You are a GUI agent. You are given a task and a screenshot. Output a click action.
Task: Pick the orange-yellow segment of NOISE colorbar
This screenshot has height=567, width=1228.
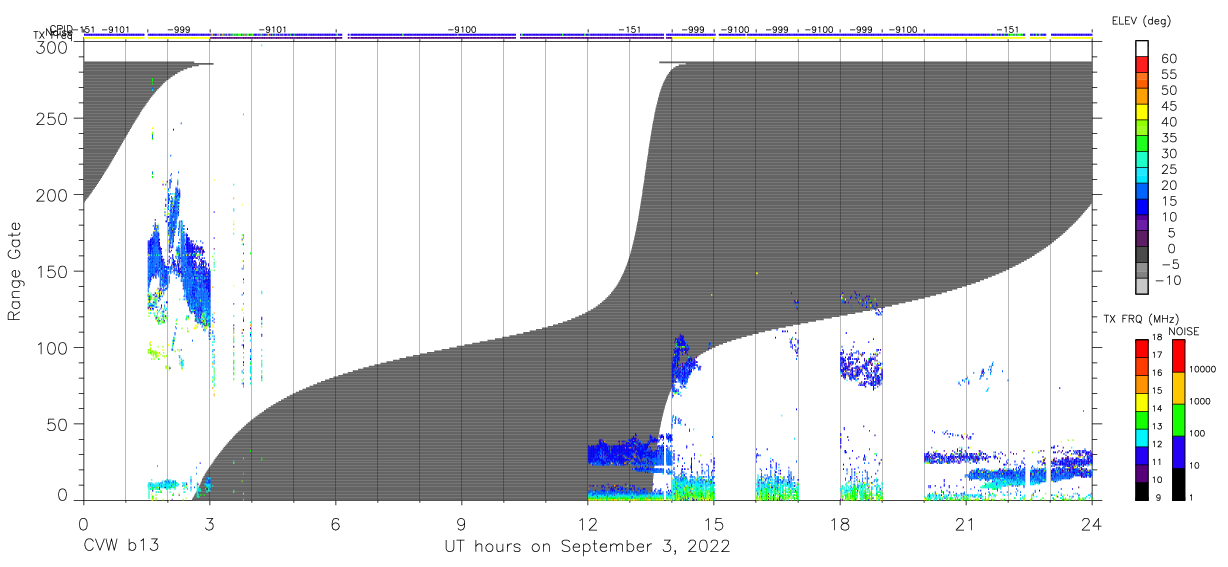click(1178, 387)
